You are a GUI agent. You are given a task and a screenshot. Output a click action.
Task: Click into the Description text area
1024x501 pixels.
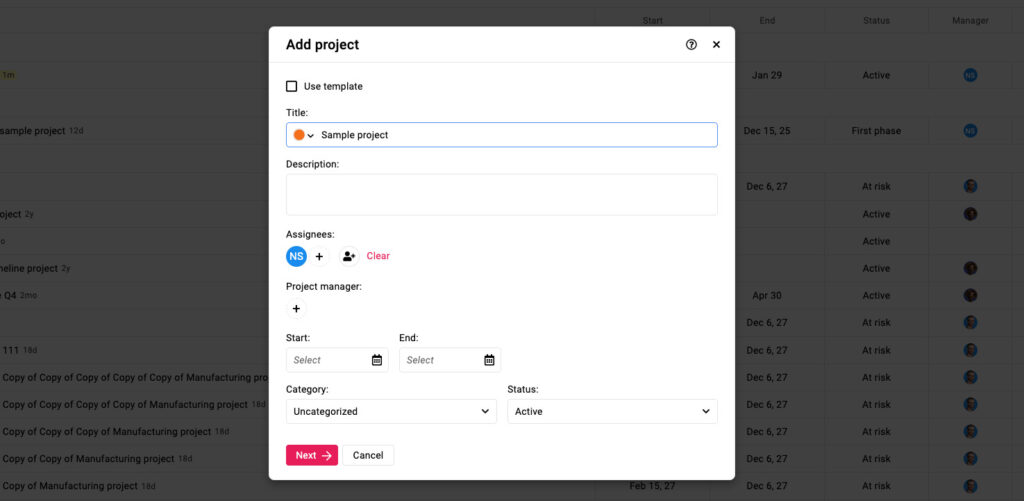click(502, 195)
